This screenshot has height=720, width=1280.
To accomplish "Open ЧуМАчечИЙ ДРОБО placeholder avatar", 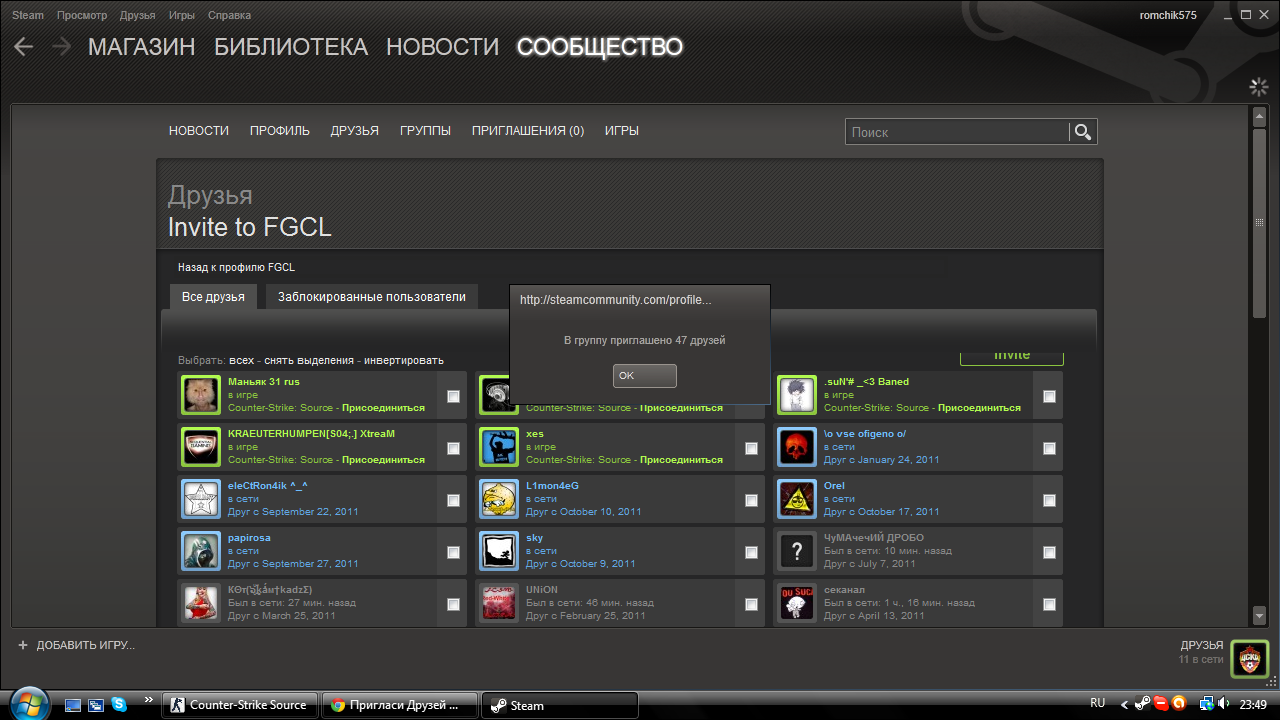I will [x=797, y=551].
